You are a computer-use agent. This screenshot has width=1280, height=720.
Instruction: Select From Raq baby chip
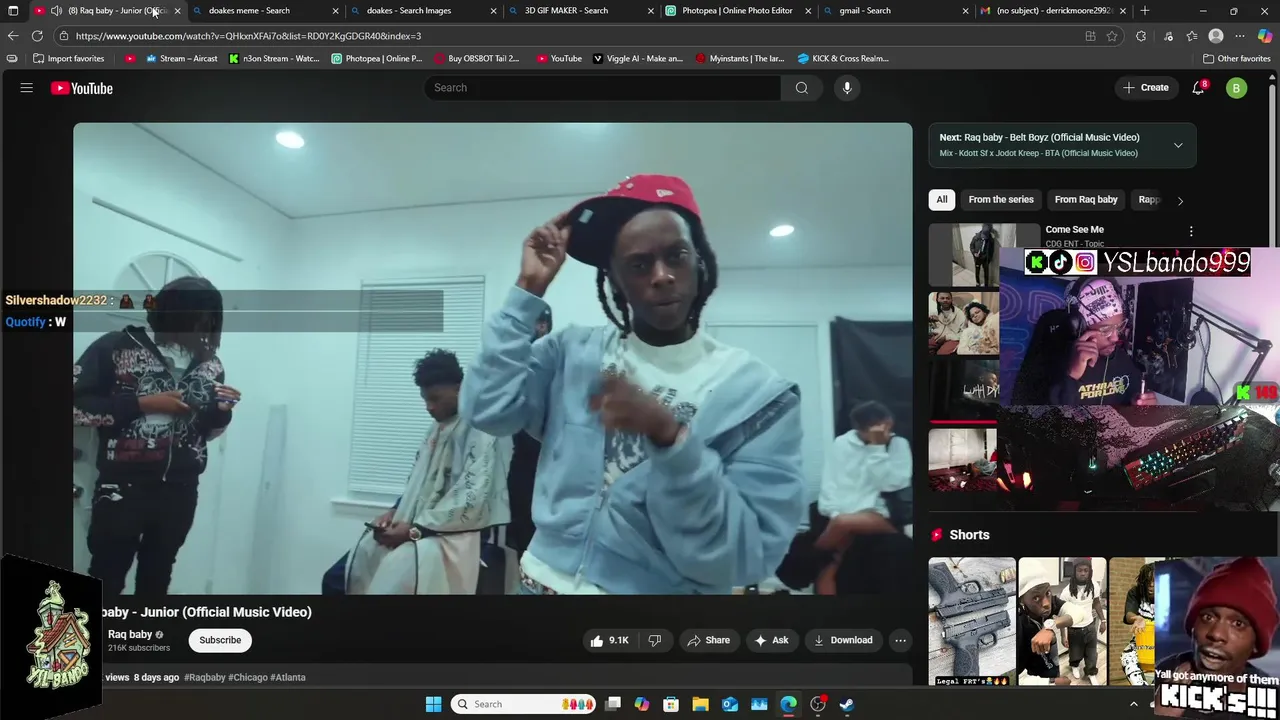pos(1086,200)
